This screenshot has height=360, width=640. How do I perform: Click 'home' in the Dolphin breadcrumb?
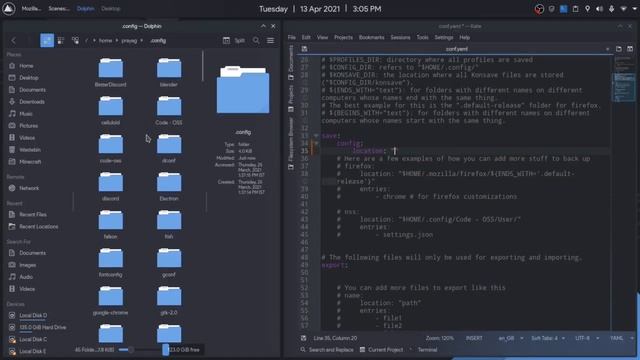(105, 40)
